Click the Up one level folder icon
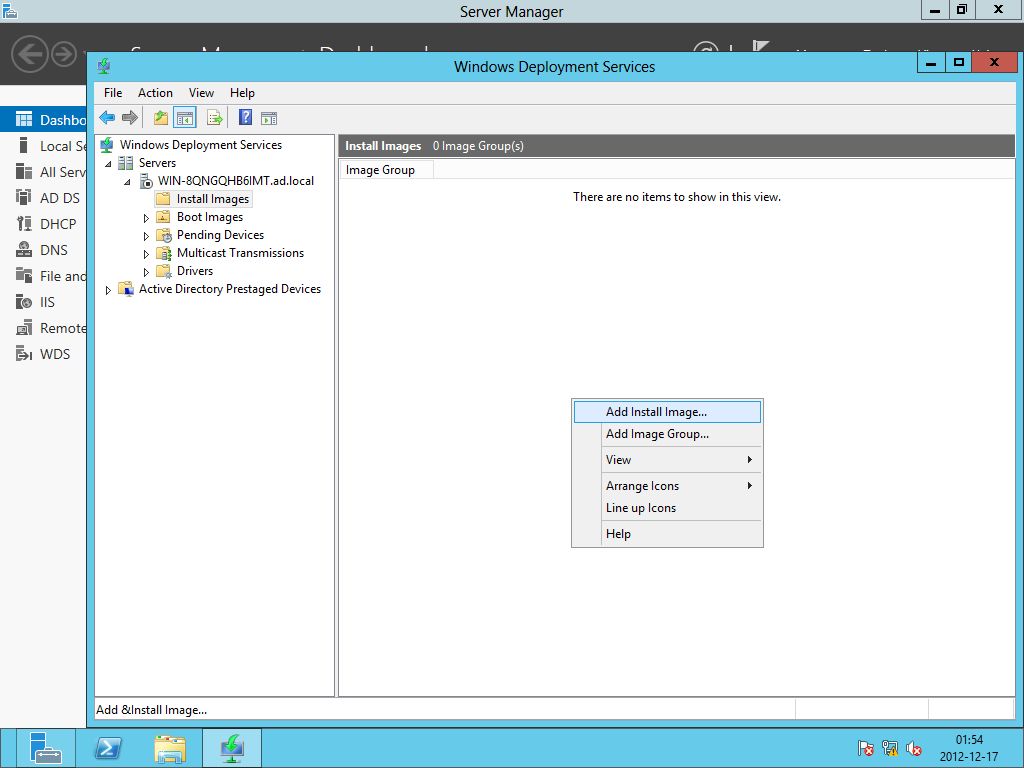 click(161, 118)
